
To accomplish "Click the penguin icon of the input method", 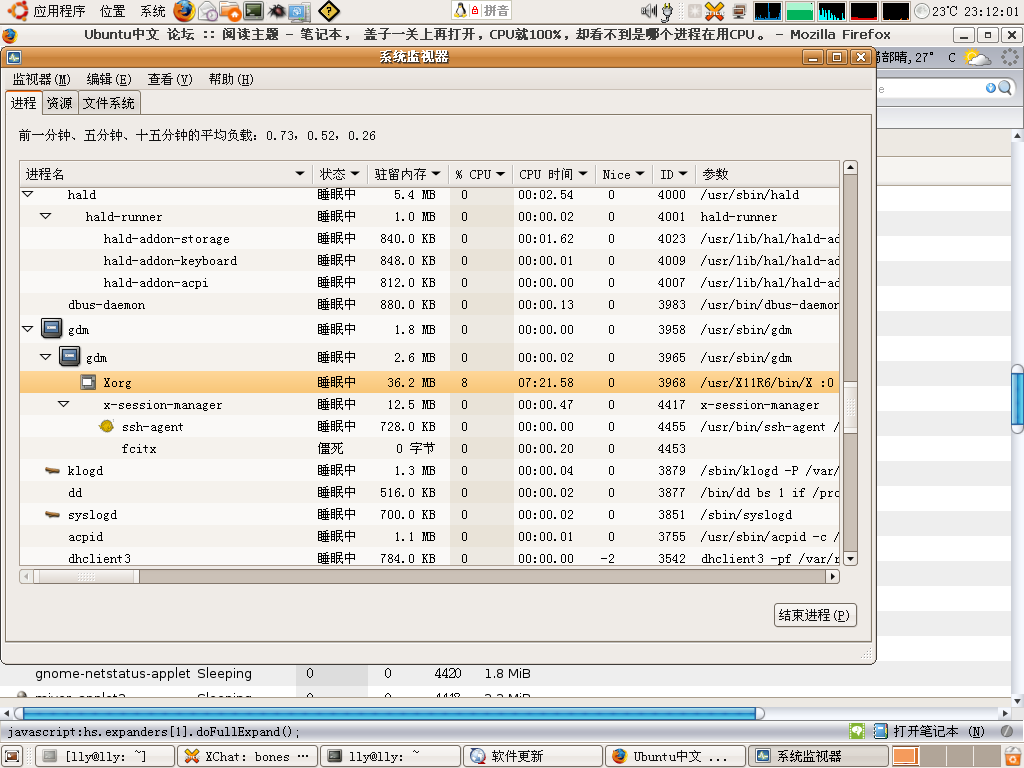I will tap(460, 10).
